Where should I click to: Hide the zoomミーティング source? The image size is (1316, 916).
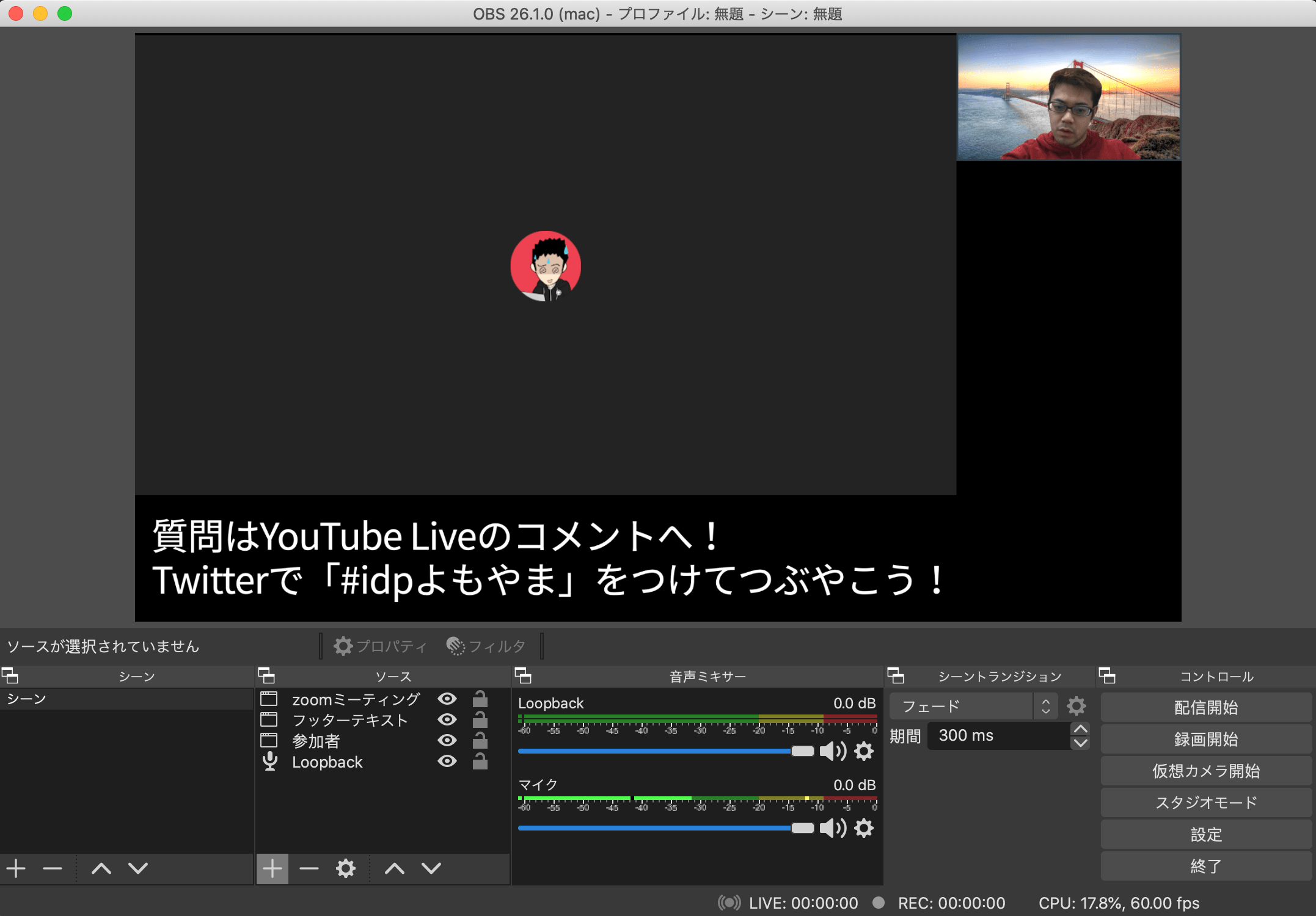click(447, 699)
